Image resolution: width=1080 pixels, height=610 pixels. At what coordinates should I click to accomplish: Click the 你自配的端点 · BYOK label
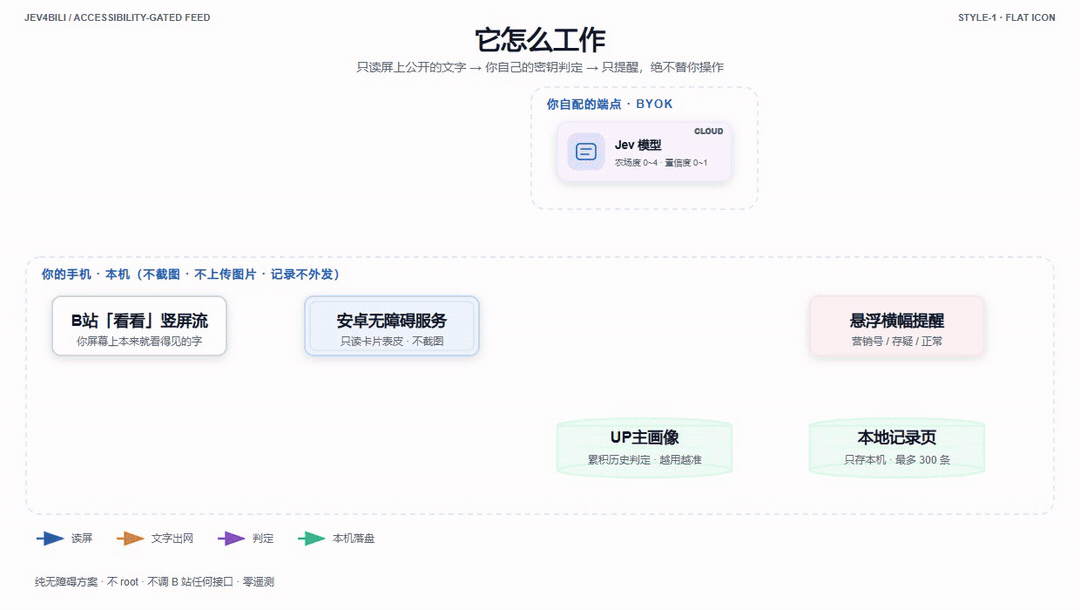click(610, 104)
